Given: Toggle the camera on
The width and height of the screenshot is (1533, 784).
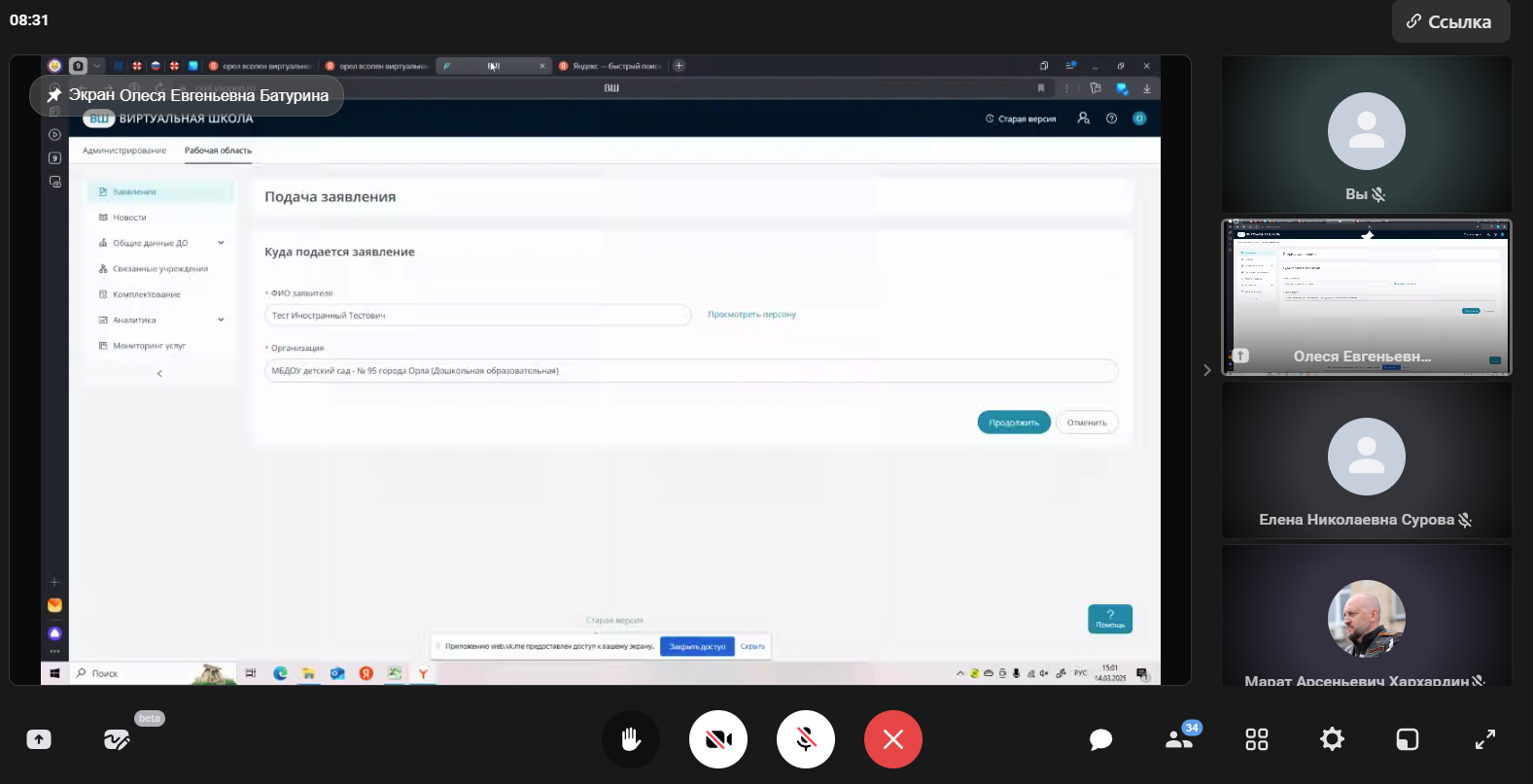Looking at the screenshot, I should tap(718, 739).
